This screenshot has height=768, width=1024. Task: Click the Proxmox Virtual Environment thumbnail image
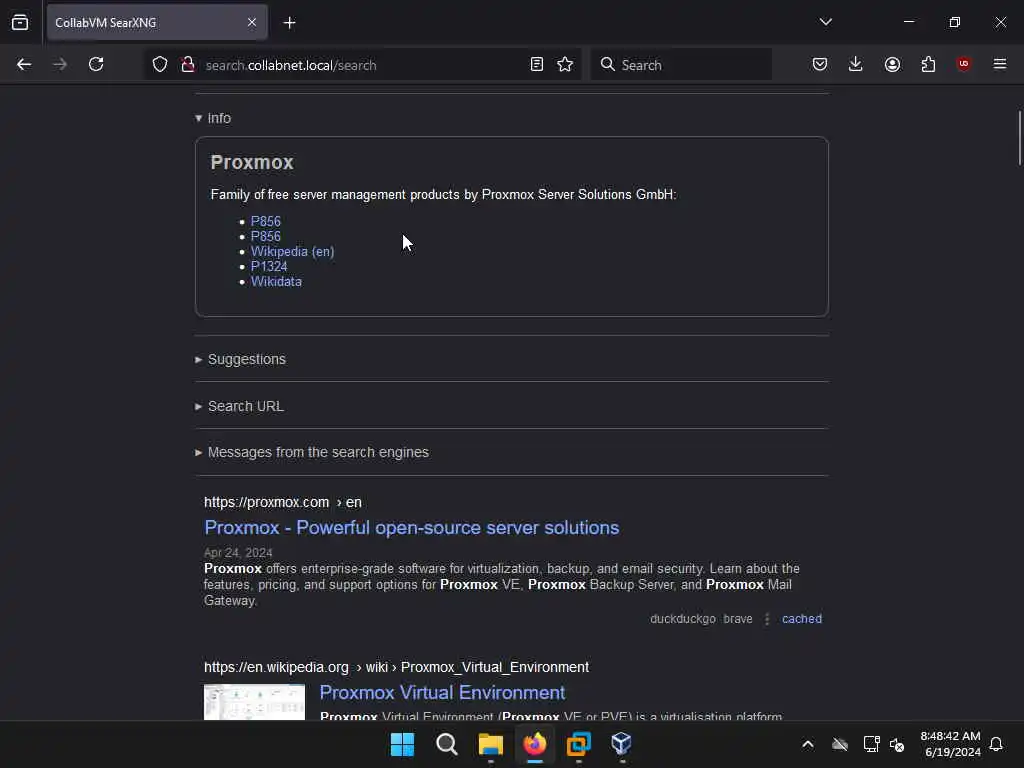[254, 702]
